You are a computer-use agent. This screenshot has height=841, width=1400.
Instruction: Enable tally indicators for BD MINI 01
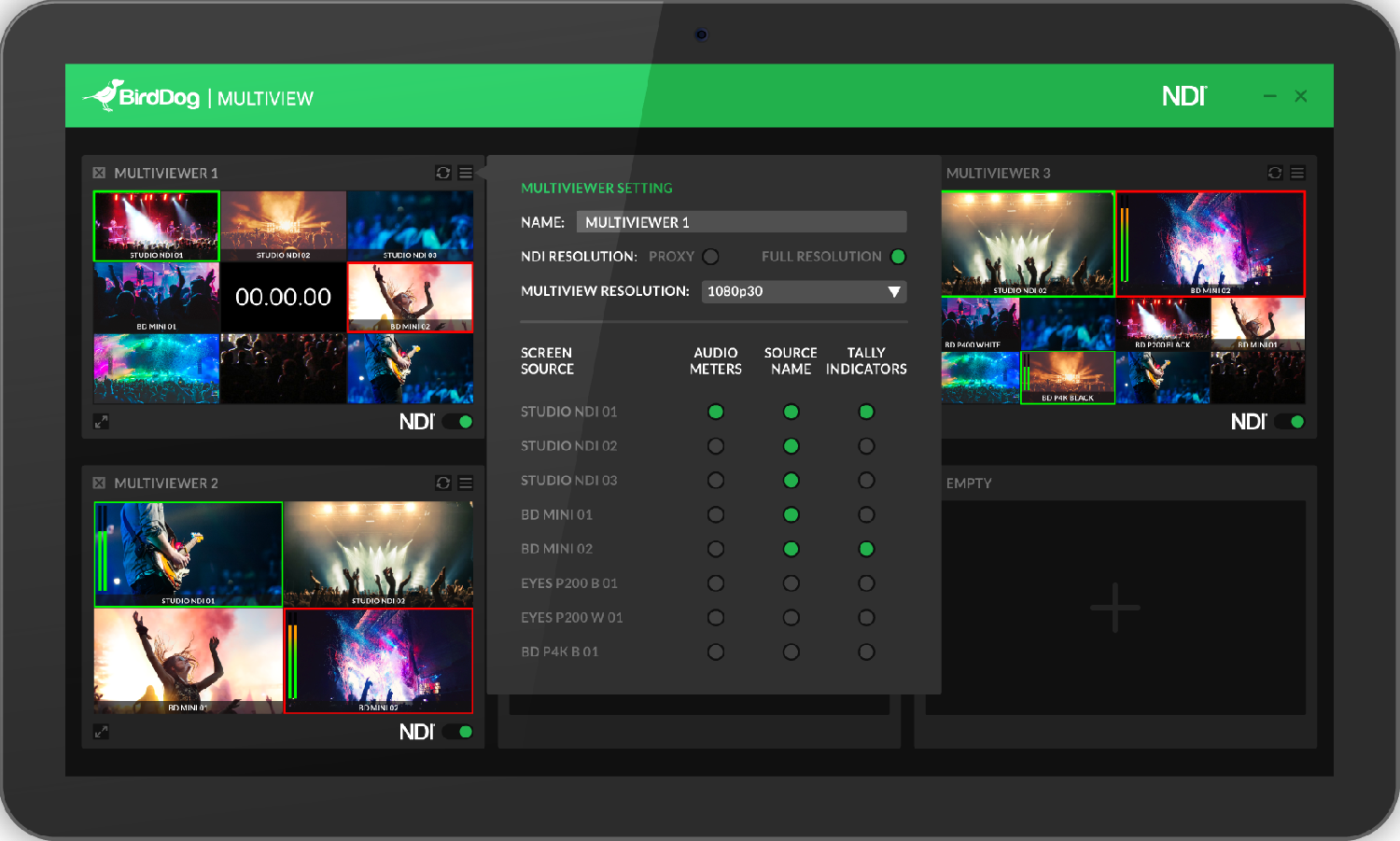pyautogui.click(x=866, y=514)
